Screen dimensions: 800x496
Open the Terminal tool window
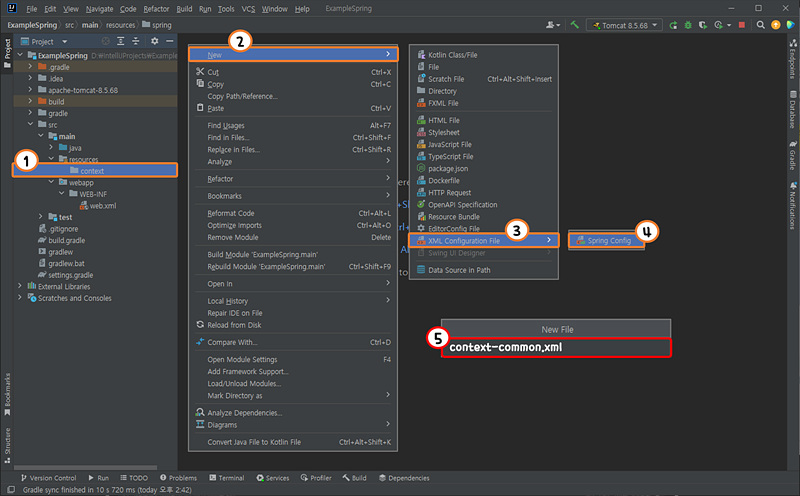pyautogui.click(x=227, y=478)
